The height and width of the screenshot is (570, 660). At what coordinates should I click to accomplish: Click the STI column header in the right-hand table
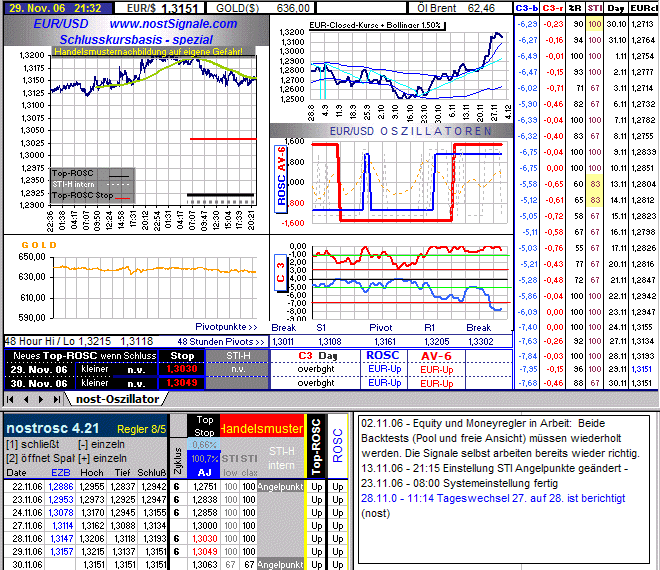pyautogui.click(x=594, y=8)
